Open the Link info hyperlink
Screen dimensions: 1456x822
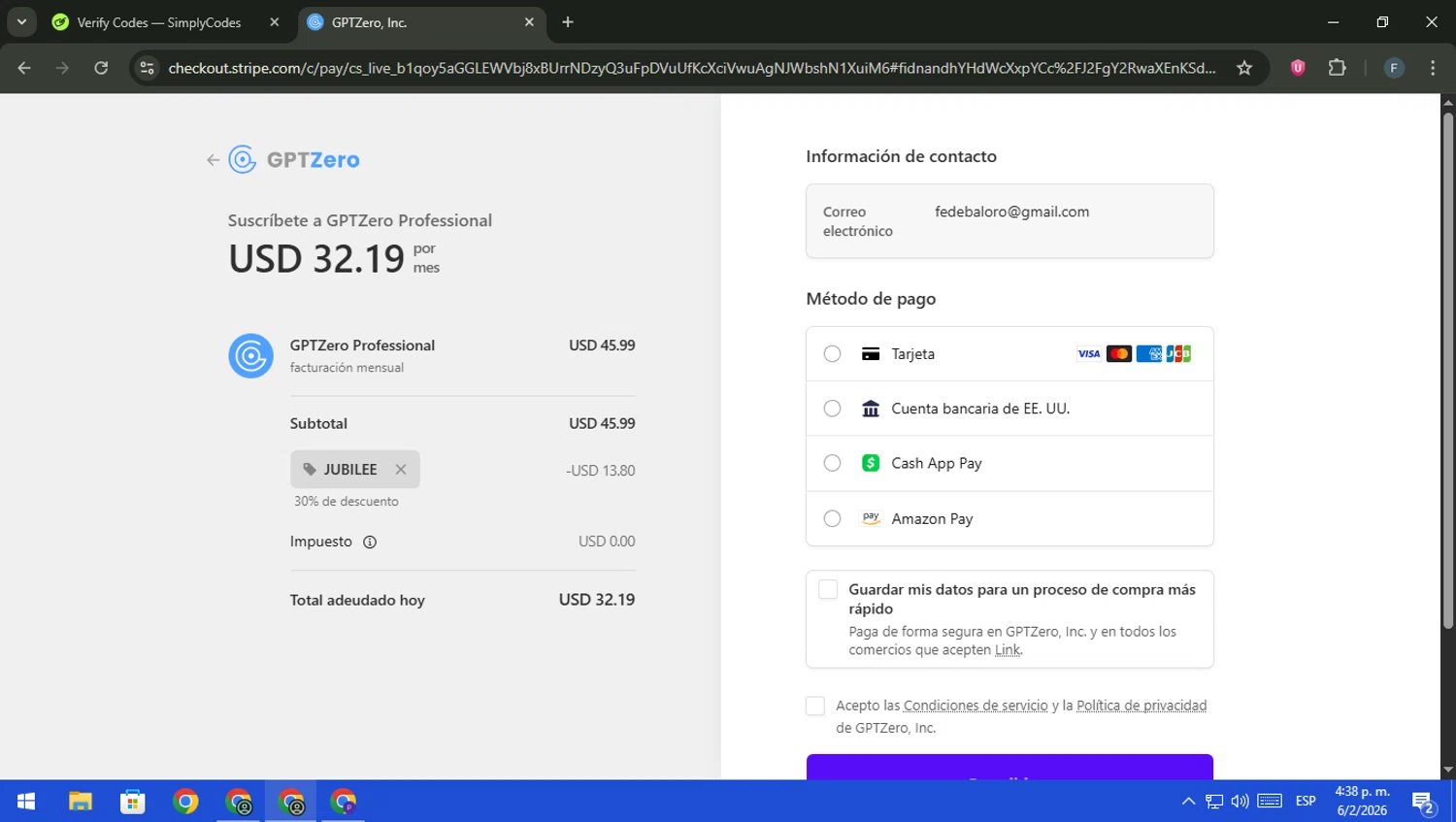pos(1008,650)
